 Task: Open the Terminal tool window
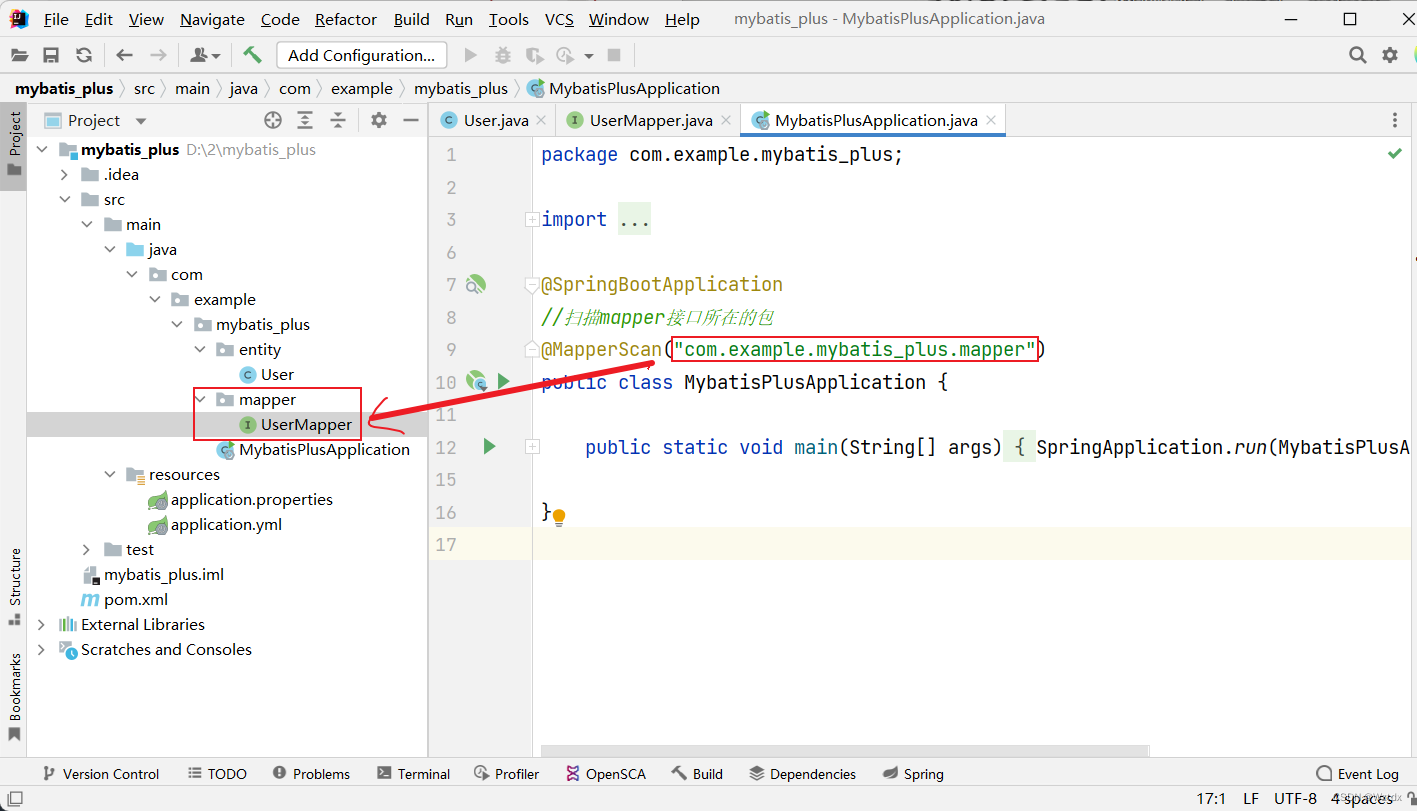click(413, 773)
